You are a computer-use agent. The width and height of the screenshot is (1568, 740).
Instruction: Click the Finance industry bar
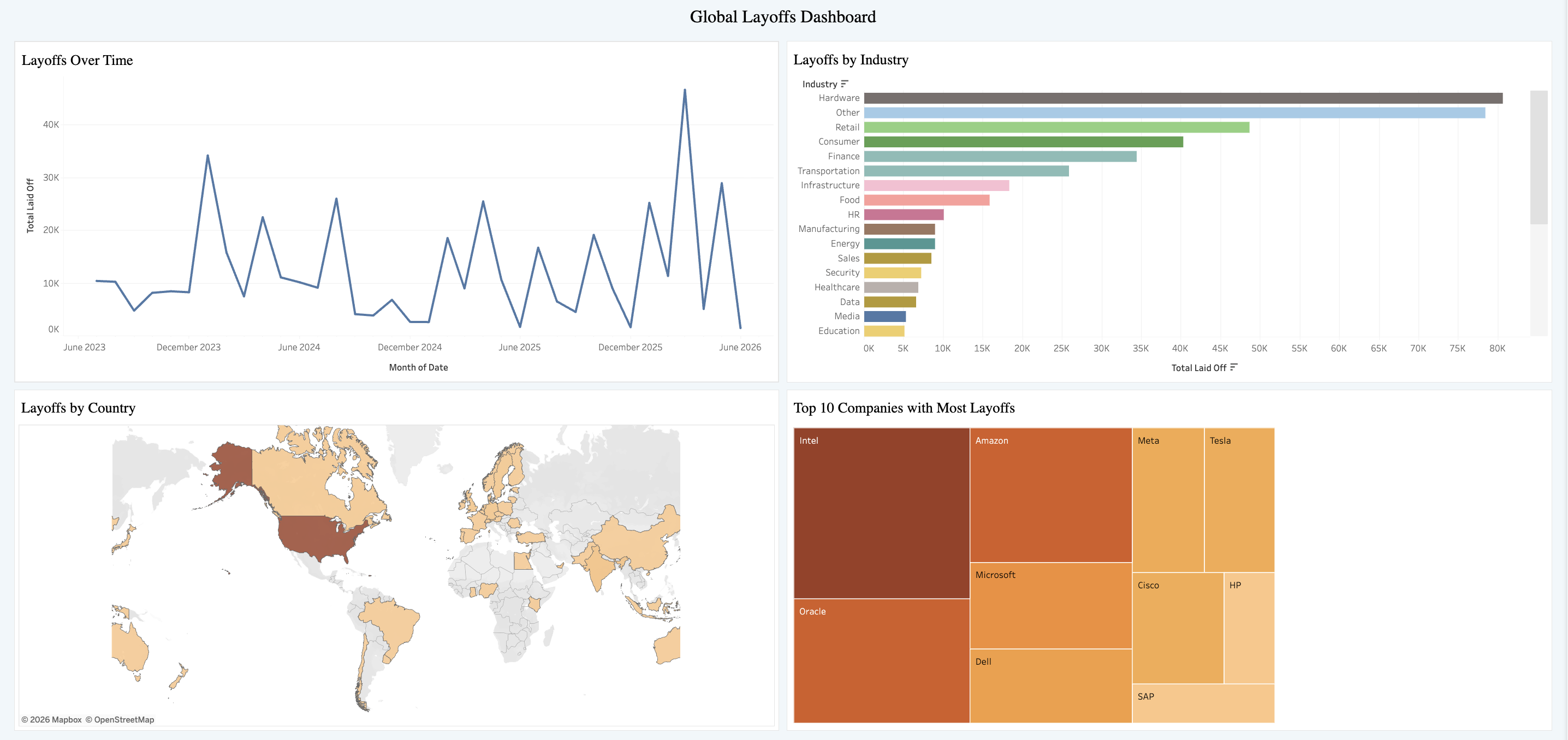1000,157
